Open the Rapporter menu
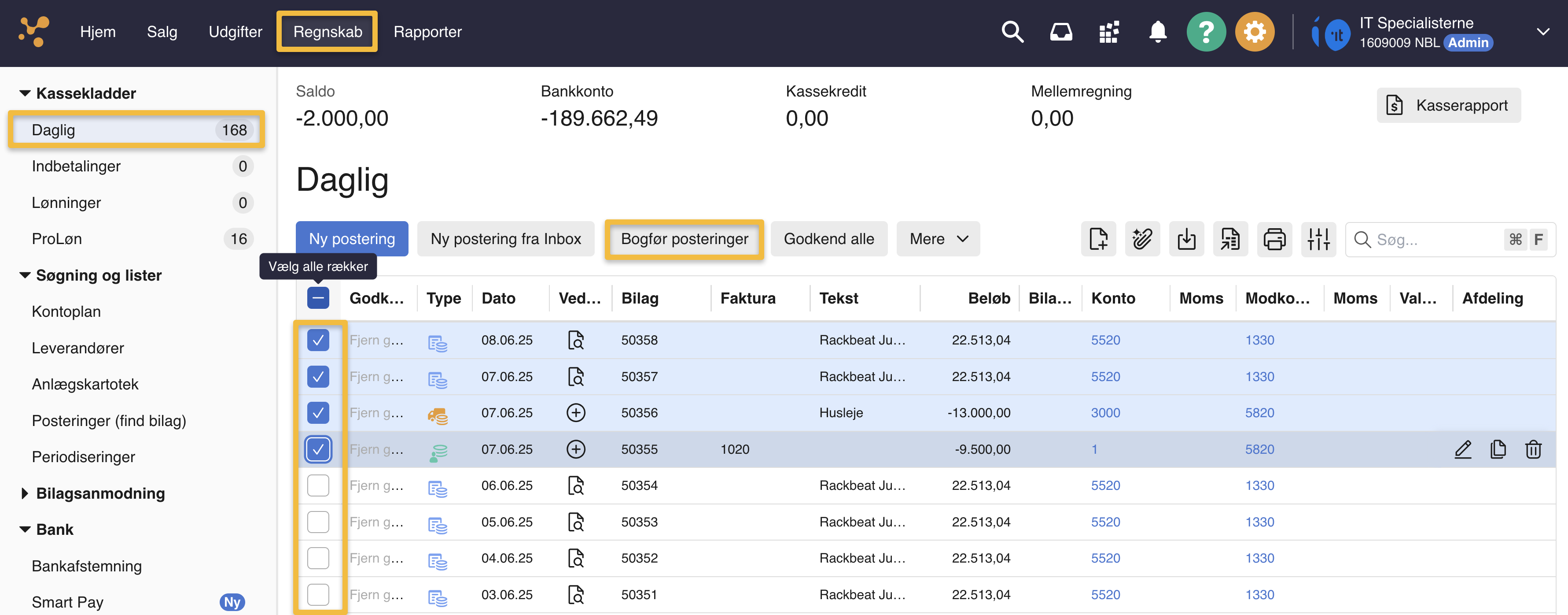This screenshot has width=1568, height=615. click(x=427, y=32)
